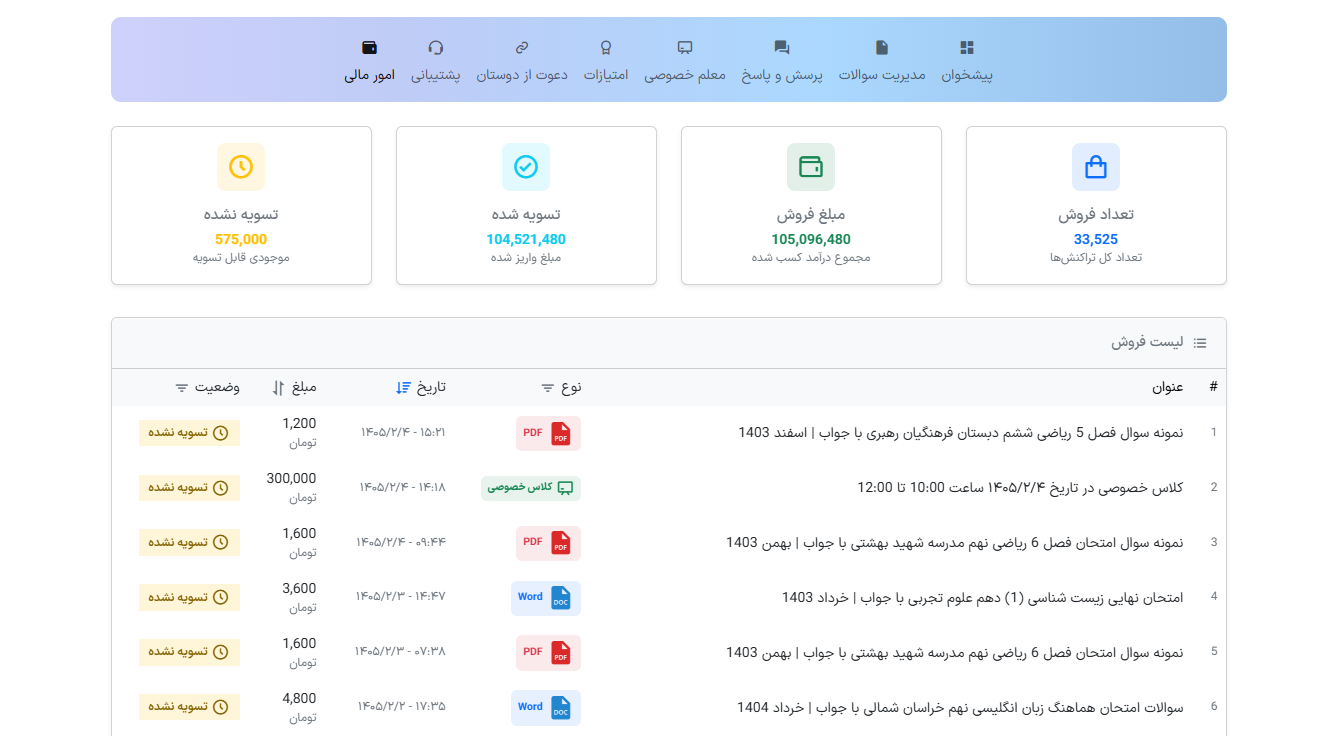Click the yellow clock icon in تسویه نشده card
This screenshot has height=736, width=1337.
pos(241,167)
